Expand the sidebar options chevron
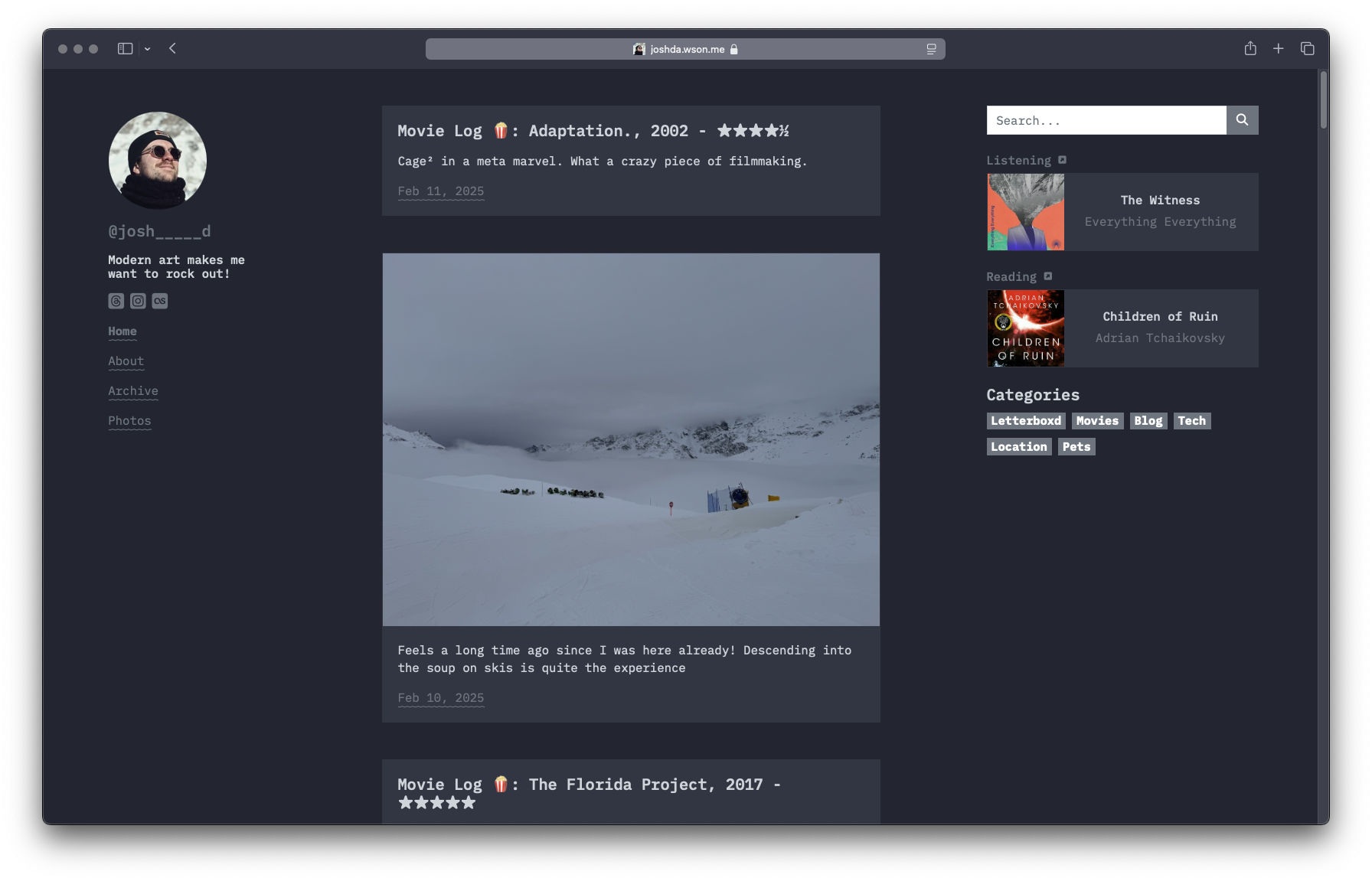This screenshot has width=1372, height=881. coord(148,48)
